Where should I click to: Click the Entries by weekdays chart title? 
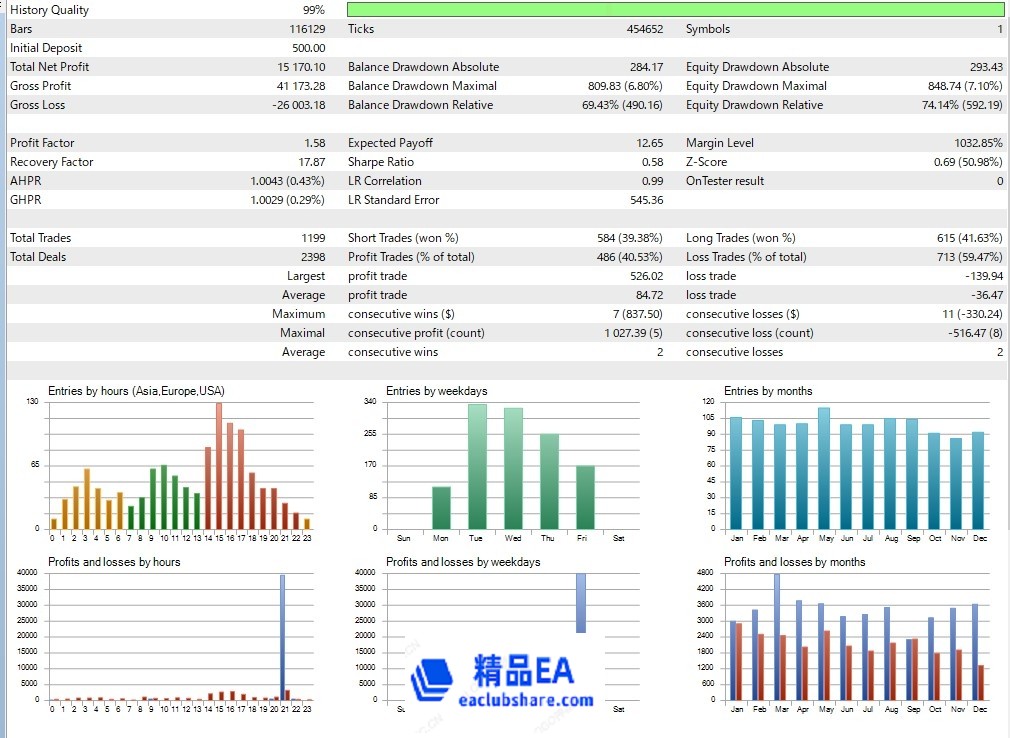tap(437, 391)
